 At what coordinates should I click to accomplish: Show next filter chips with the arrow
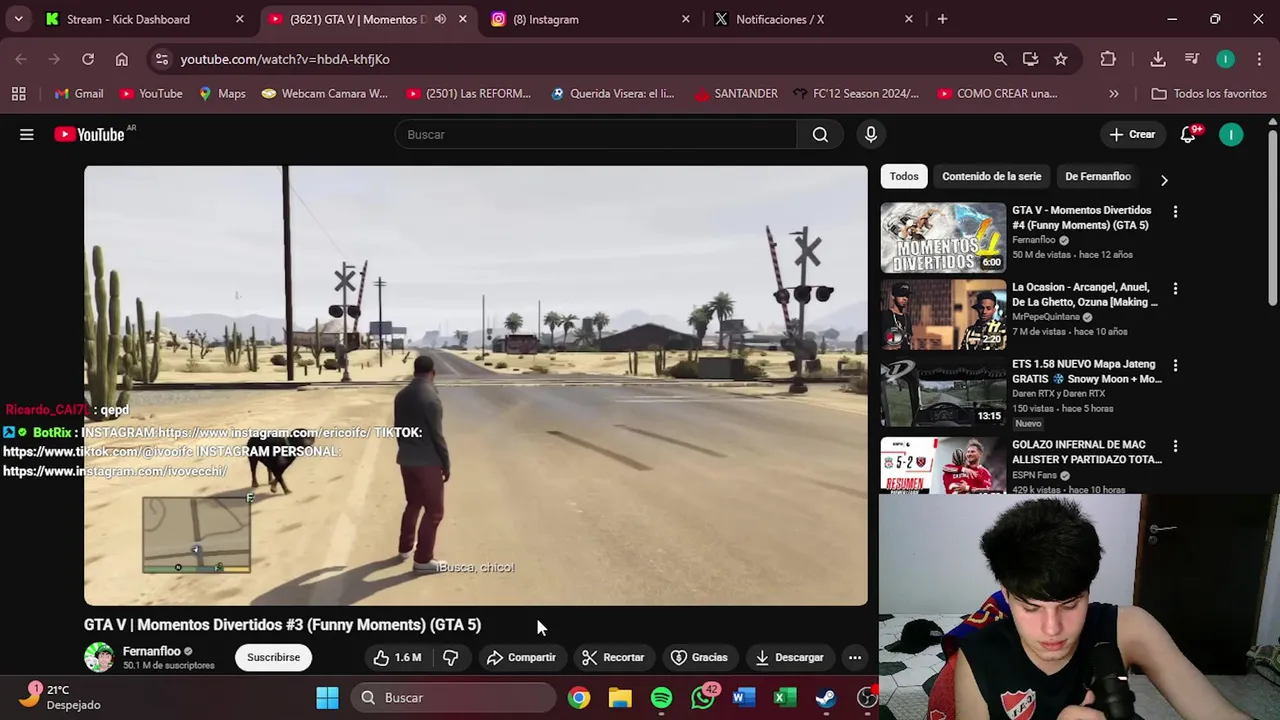[1164, 180]
